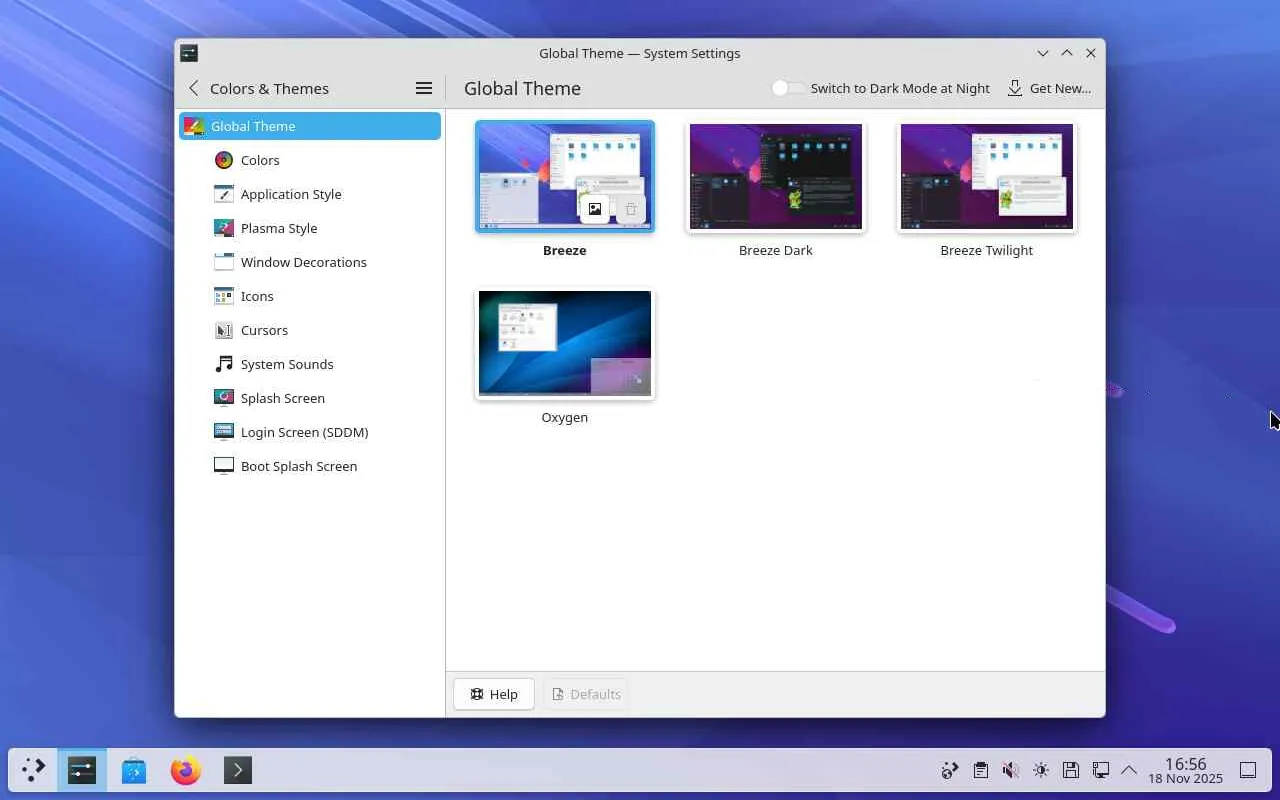Click the System Settings taskbar icon
This screenshot has width=1280, height=800.
(x=82, y=770)
